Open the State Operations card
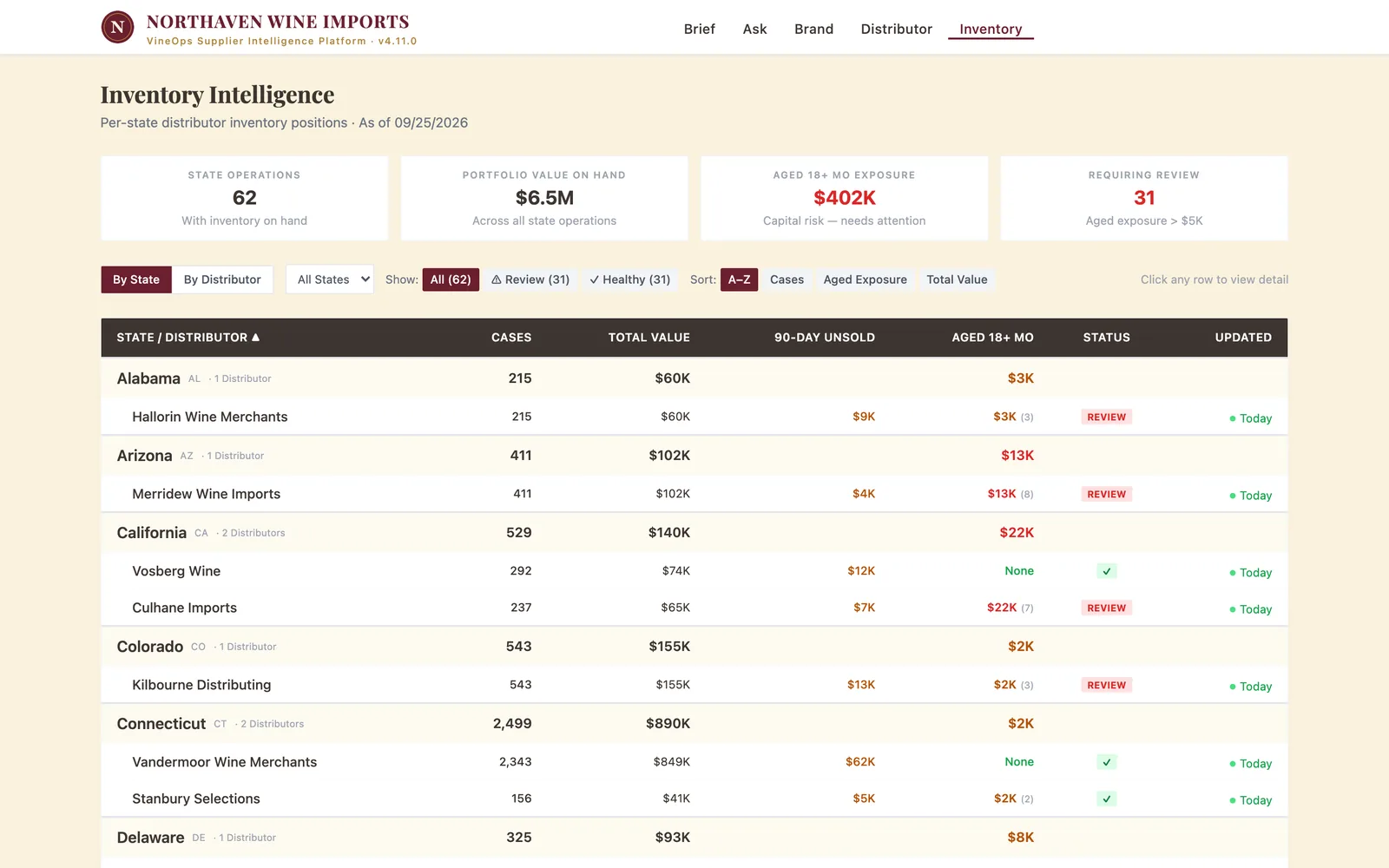This screenshot has width=1389, height=868. (x=244, y=198)
